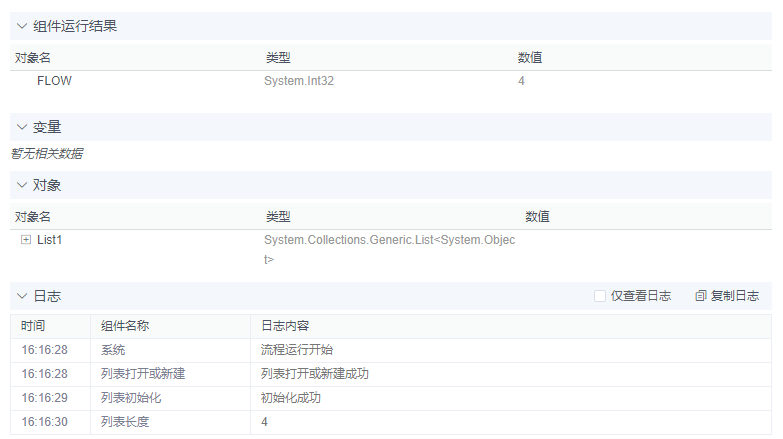
Task: Collapse the 变量 section chevron
Action: pos(22,127)
